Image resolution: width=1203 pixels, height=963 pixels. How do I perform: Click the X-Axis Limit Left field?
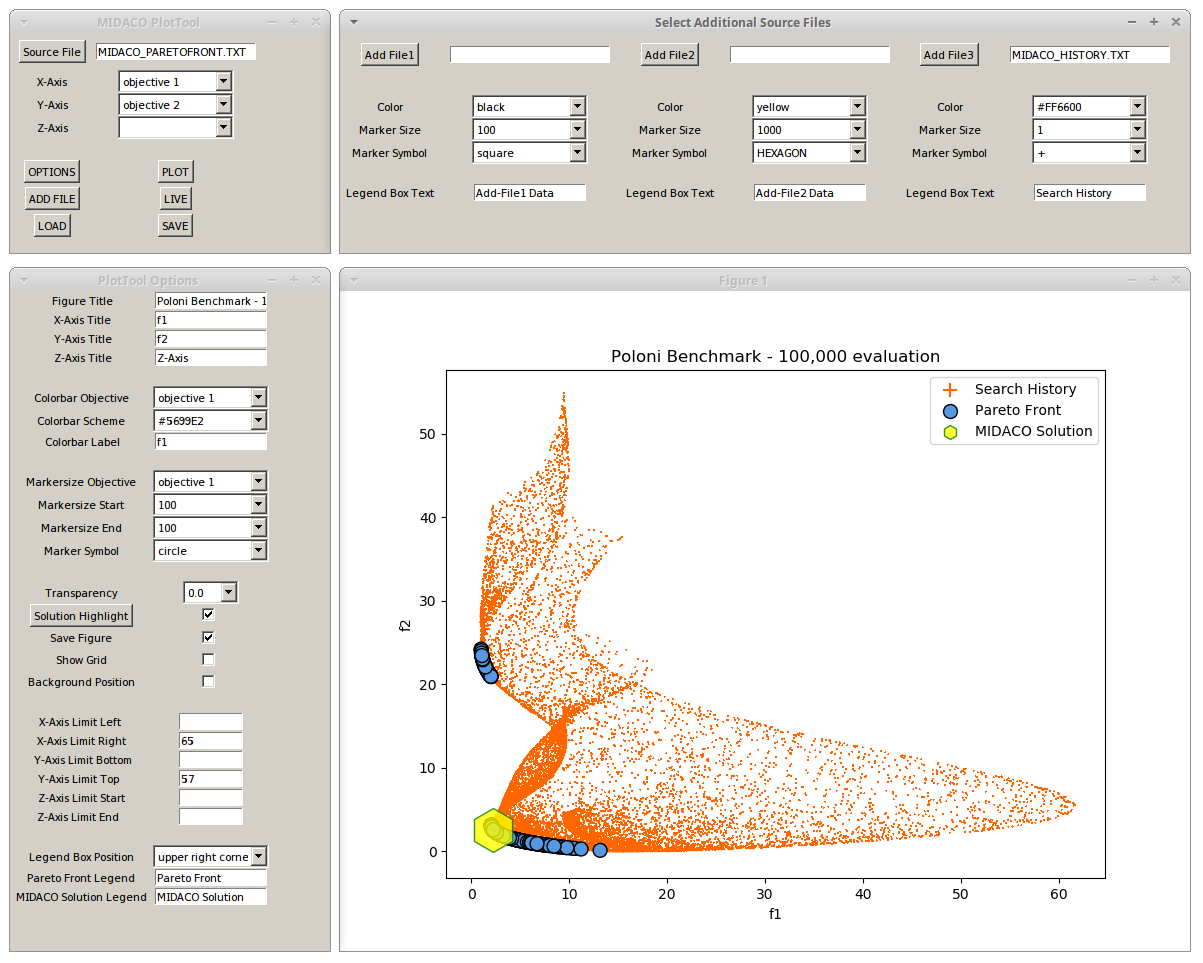tap(211, 722)
